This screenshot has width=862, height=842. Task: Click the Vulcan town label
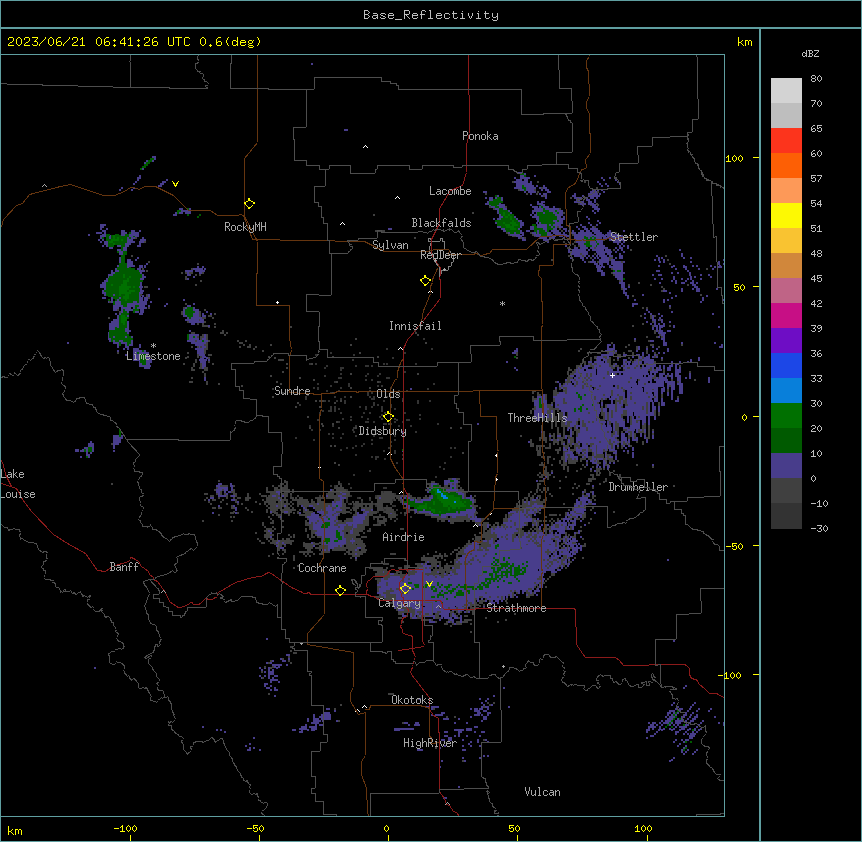click(542, 792)
